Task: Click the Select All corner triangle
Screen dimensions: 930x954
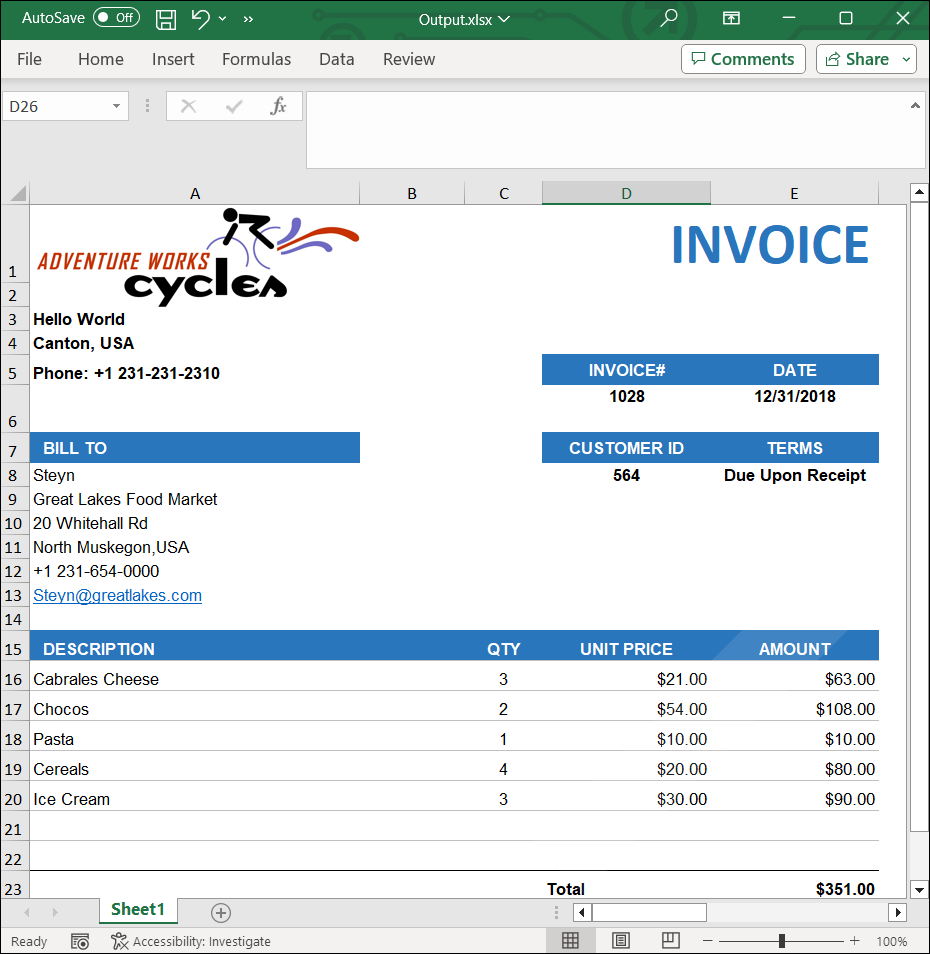Action: pyautogui.click(x=16, y=193)
